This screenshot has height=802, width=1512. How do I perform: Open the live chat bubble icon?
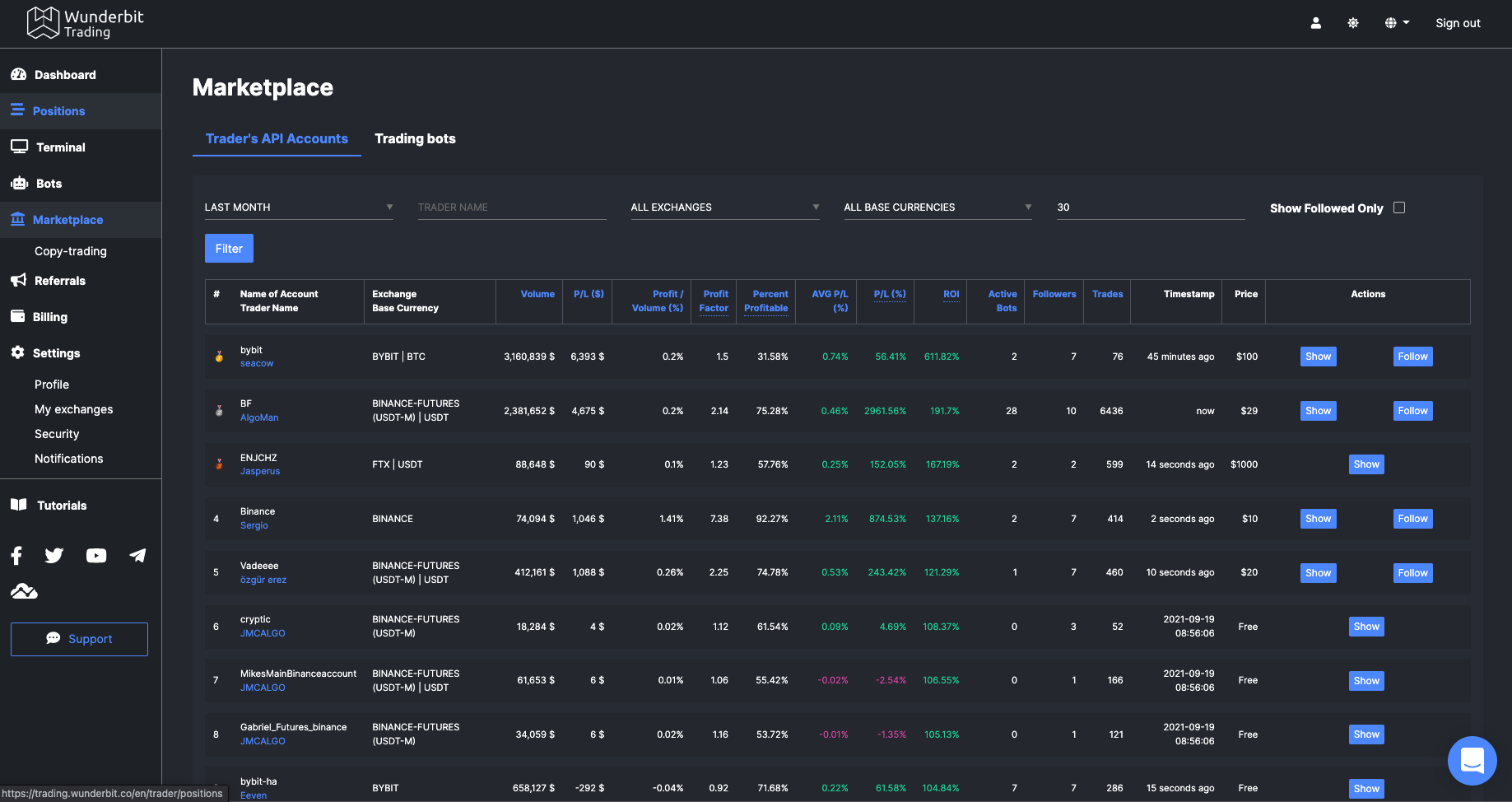1472,760
